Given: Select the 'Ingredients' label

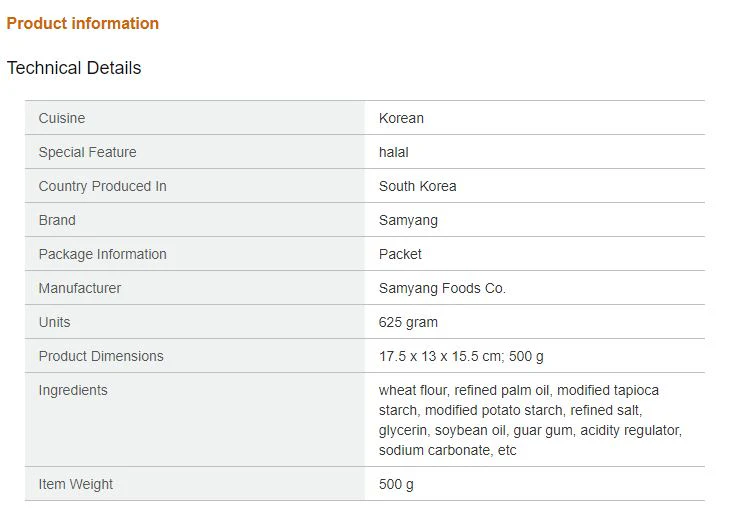Looking at the screenshot, I should coord(73,390).
